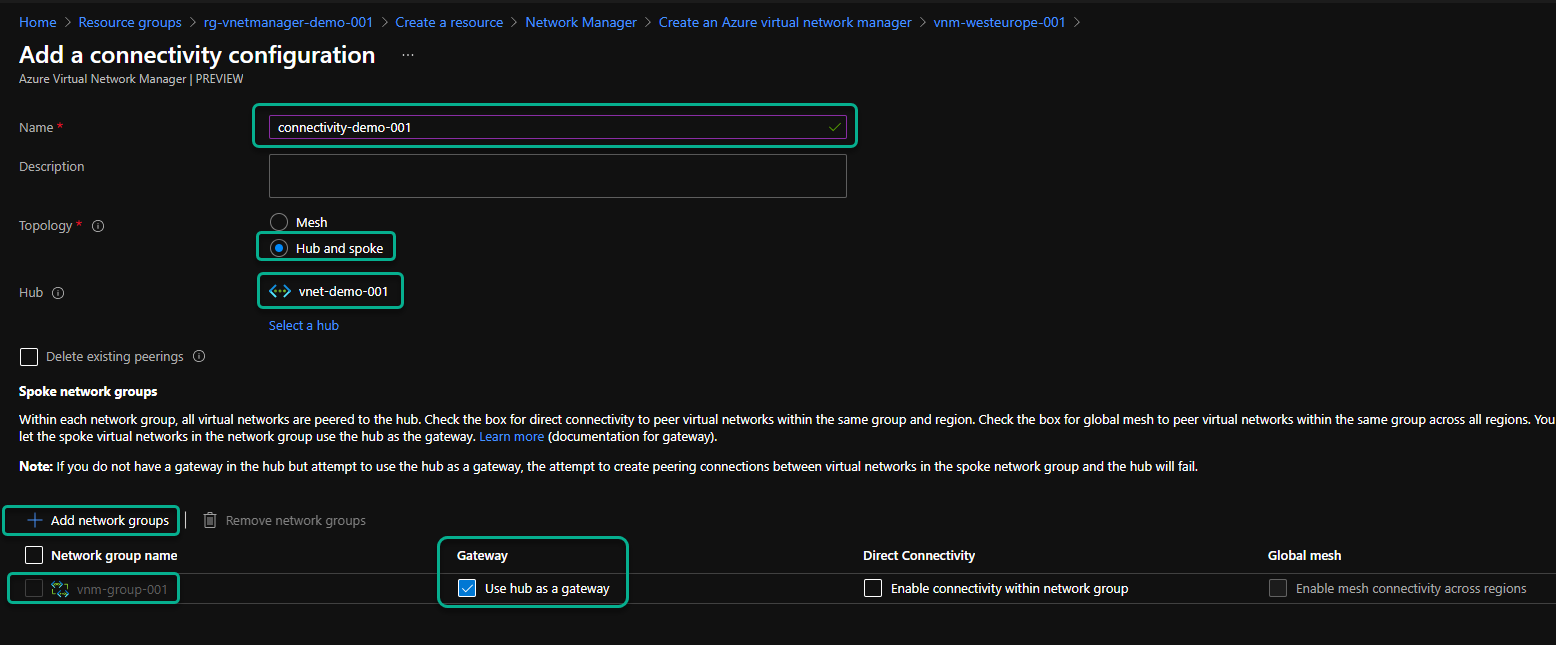Uncheck Use hub as a gateway
This screenshot has width=1556, height=645.
[467, 588]
